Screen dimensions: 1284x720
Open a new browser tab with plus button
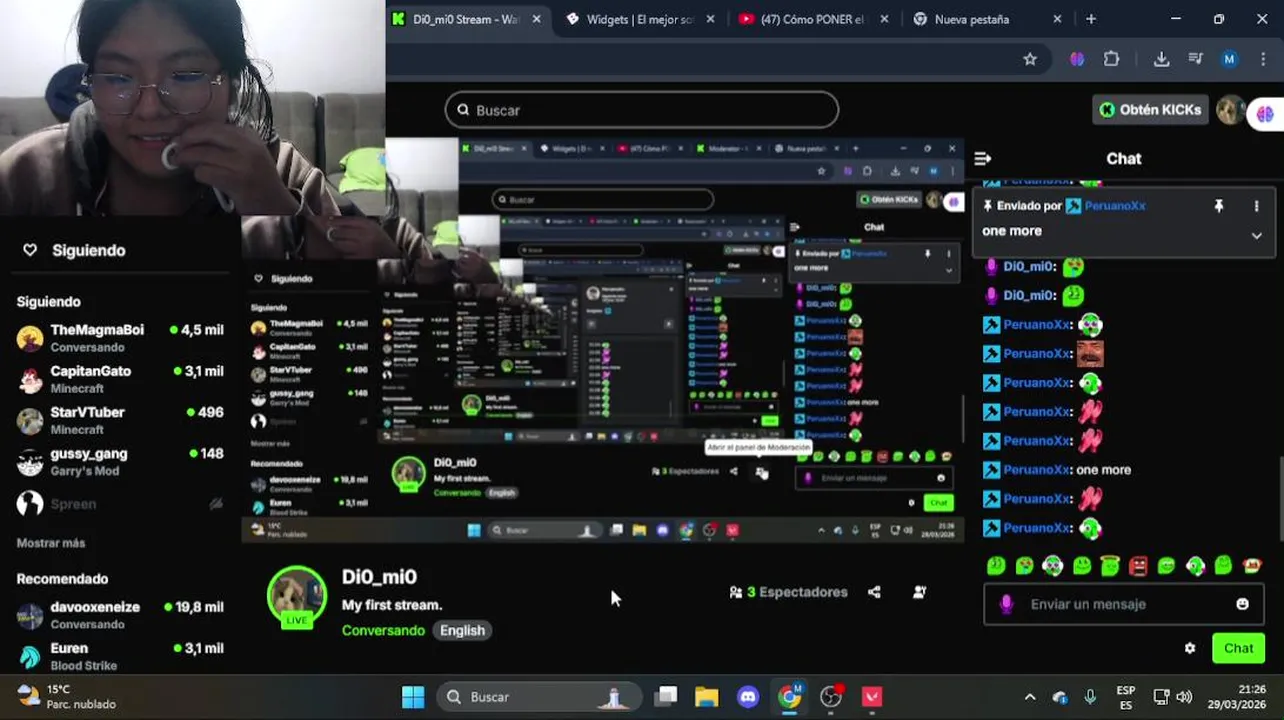pos(1091,19)
